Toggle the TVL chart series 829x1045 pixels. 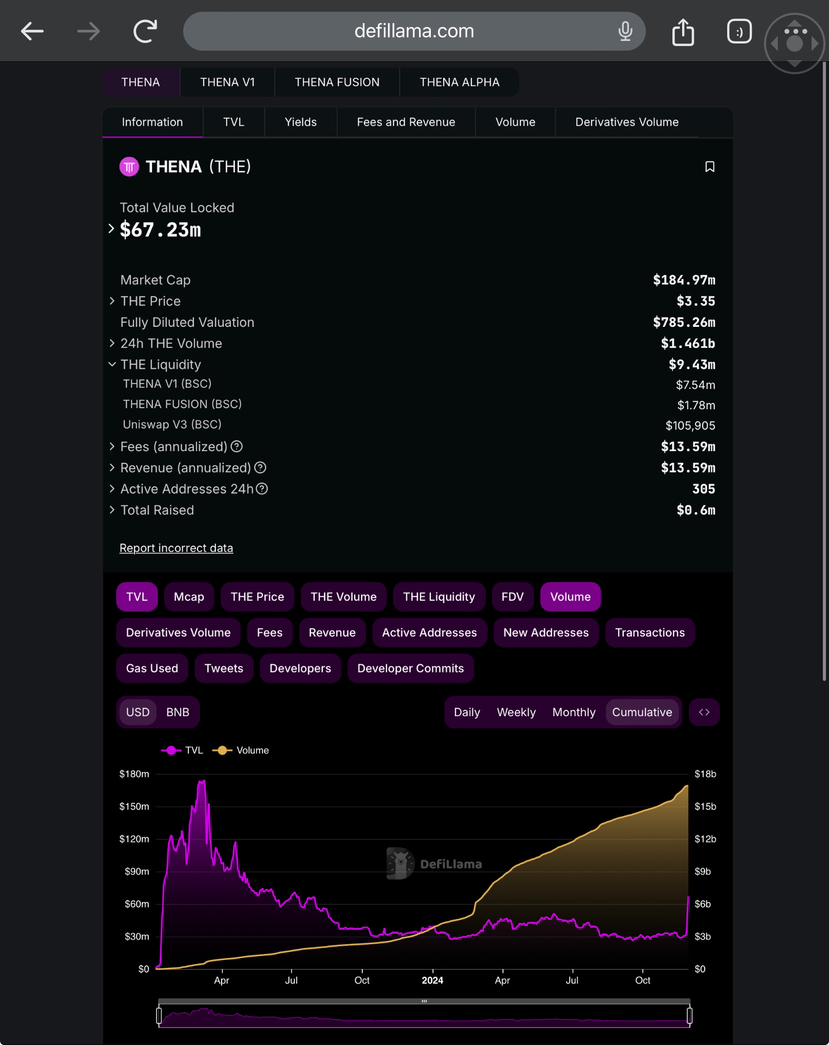(137, 597)
